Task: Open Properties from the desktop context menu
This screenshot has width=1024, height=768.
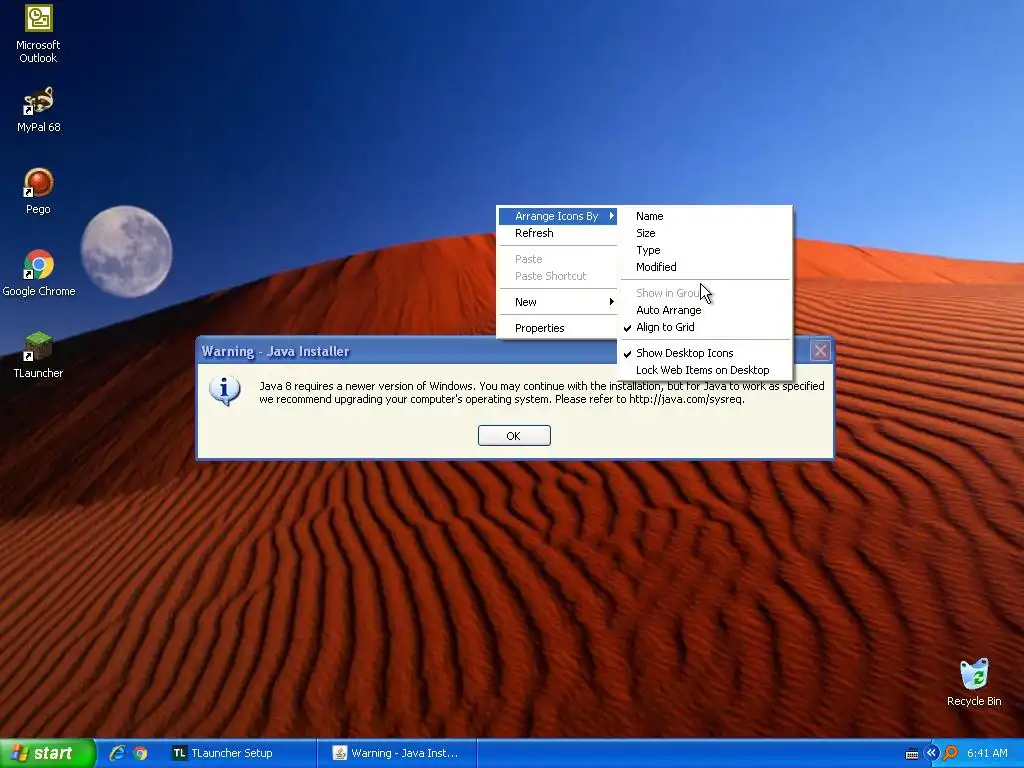Action: pyautogui.click(x=557, y=328)
